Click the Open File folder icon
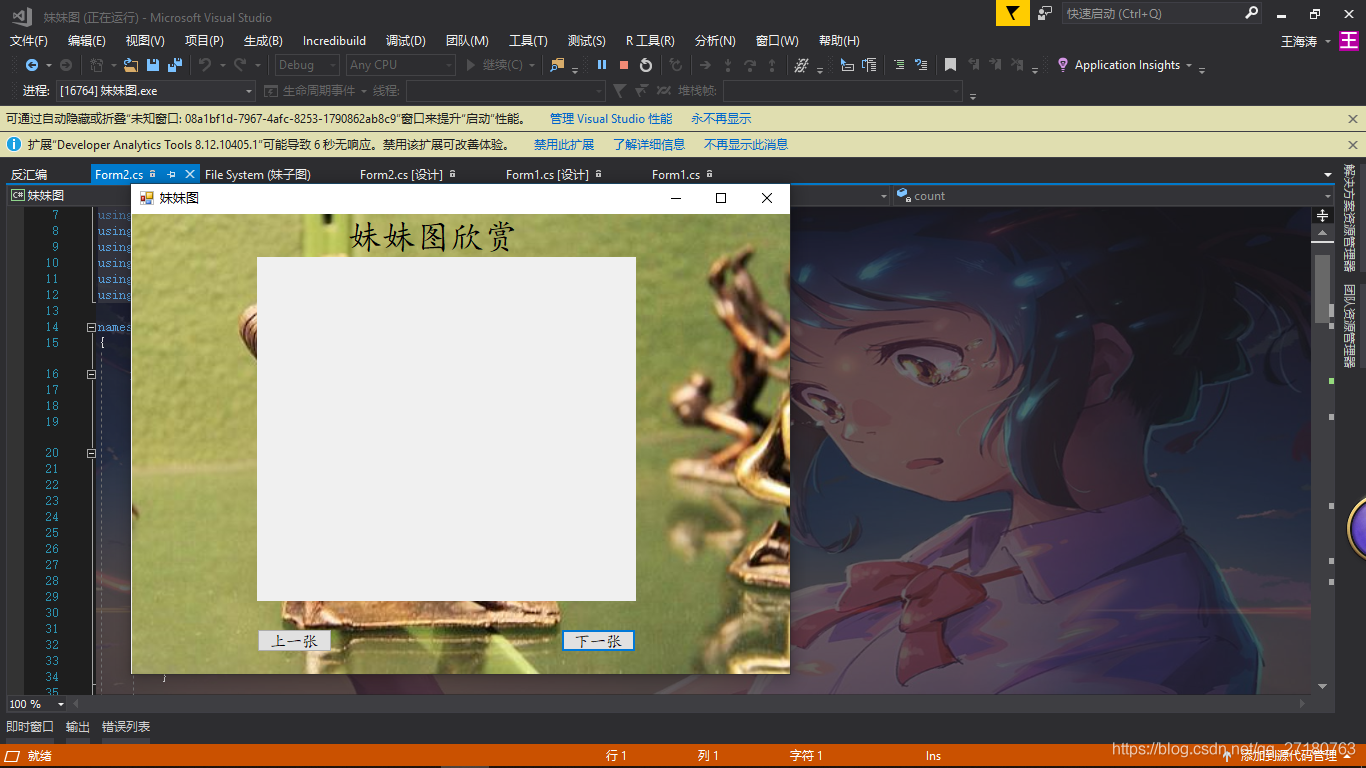 tap(131, 65)
